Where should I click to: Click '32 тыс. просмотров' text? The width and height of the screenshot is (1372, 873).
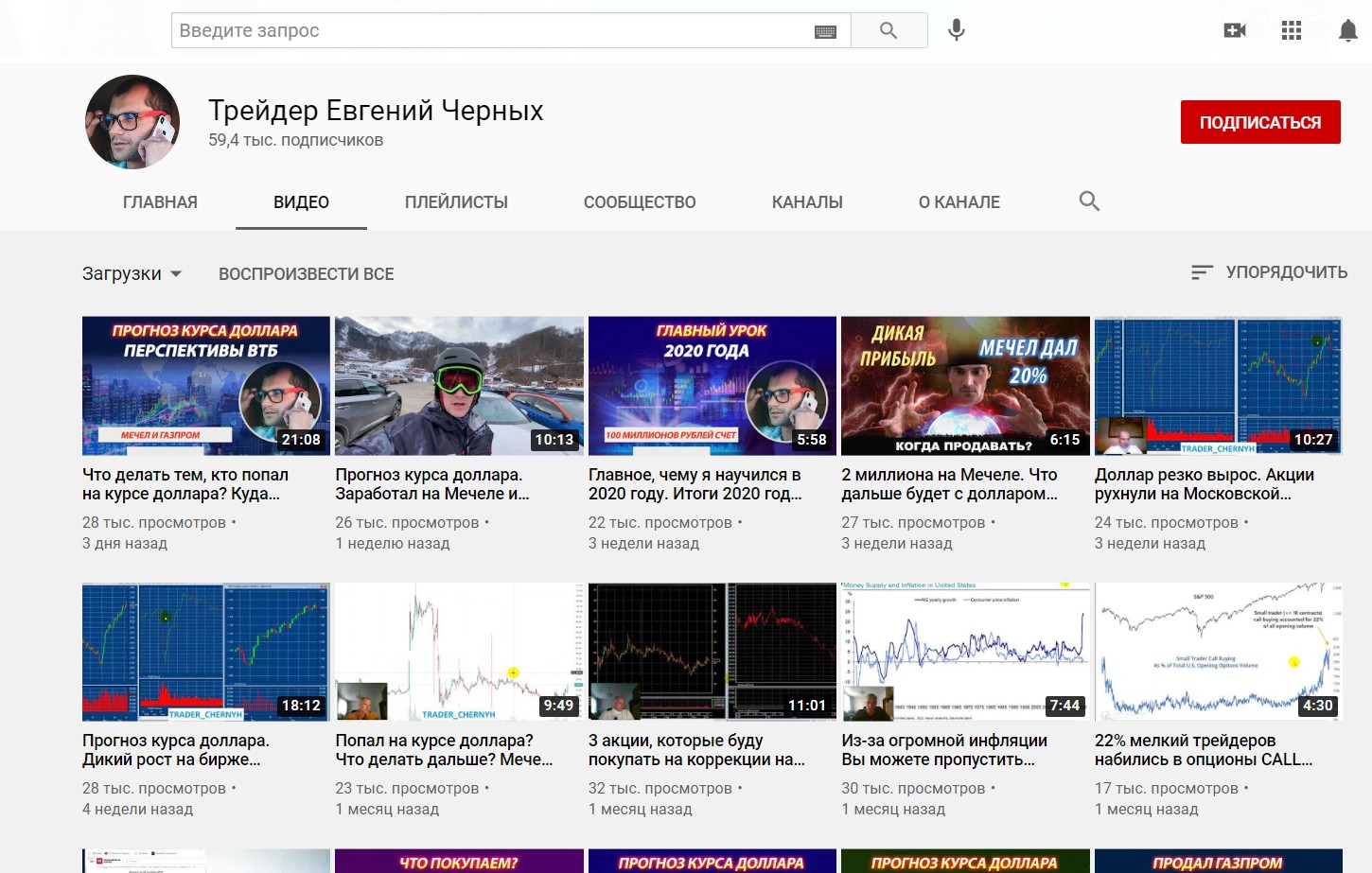(660, 789)
